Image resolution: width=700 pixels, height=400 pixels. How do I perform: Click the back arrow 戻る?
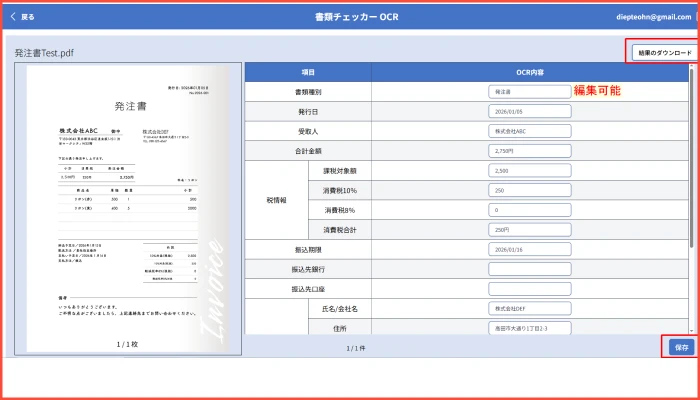point(22,16)
